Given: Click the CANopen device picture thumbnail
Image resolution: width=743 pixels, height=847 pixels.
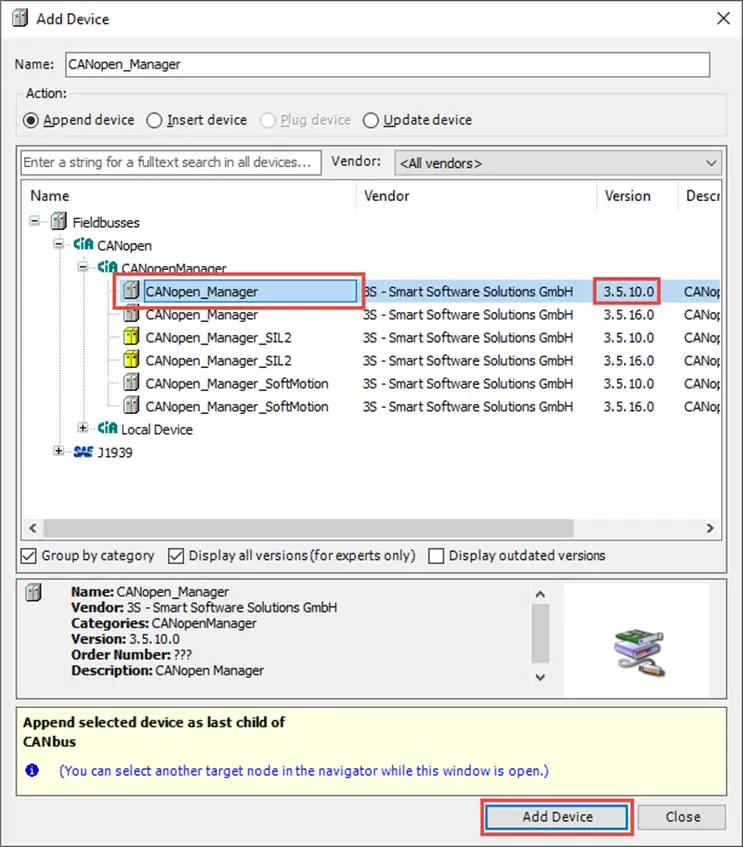Looking at the screenshot, I should pos(639,653).
